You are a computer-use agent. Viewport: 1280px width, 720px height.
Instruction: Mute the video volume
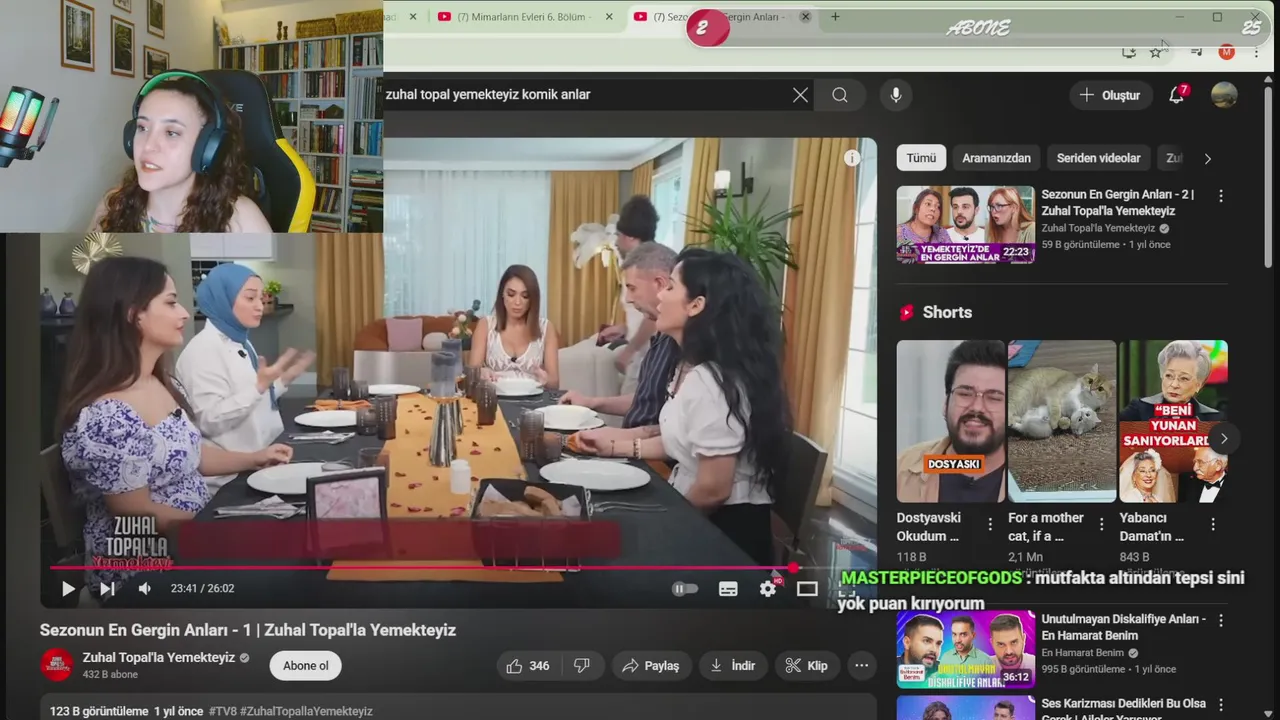pos(144,589)
